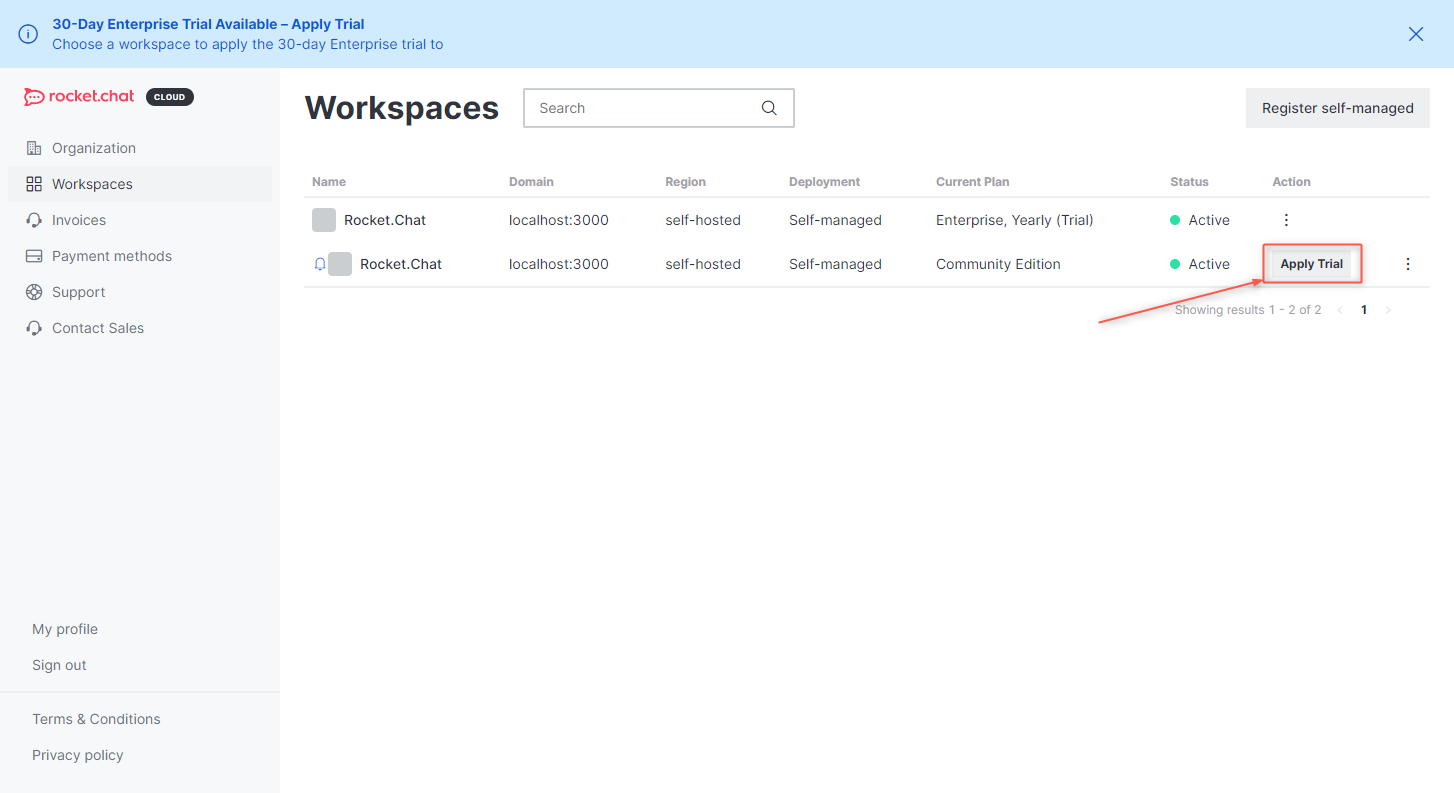
Task: Click self-hosted region in Enterprise trial row
Action: click(703, 220)
